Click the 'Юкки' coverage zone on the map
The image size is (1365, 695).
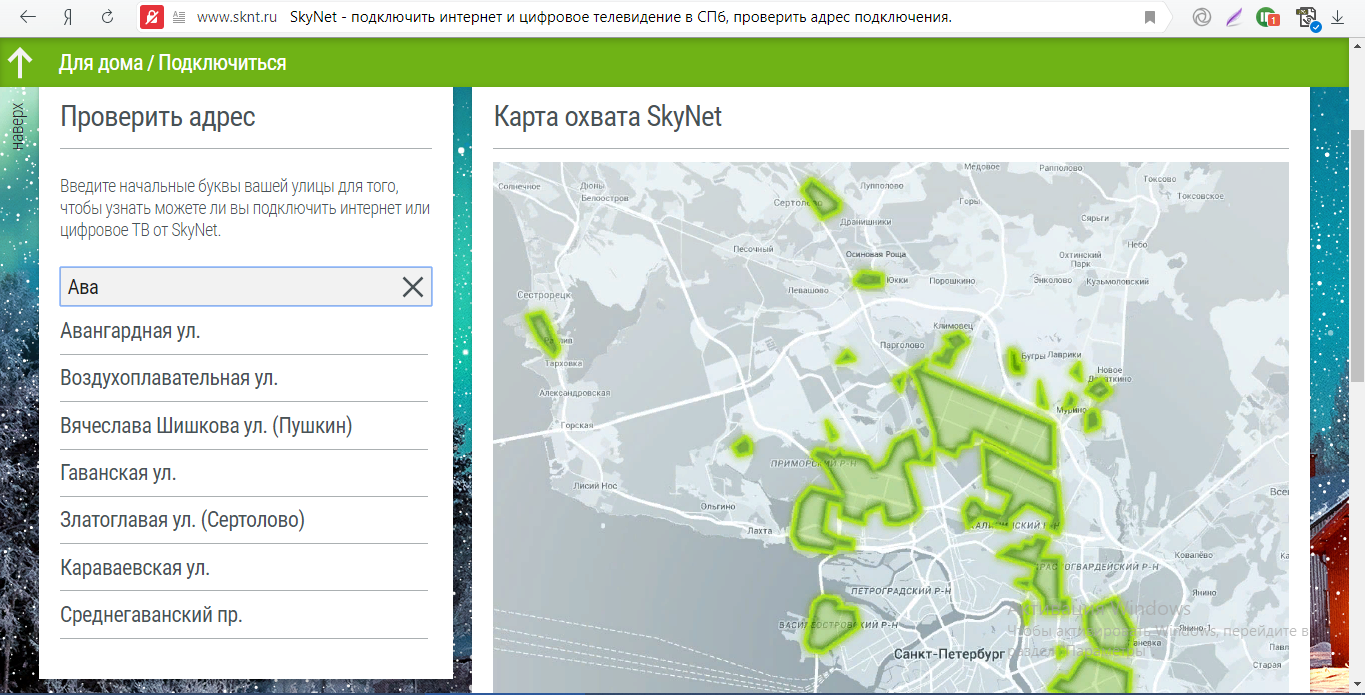pyautogui.click(x=868, y=279)
